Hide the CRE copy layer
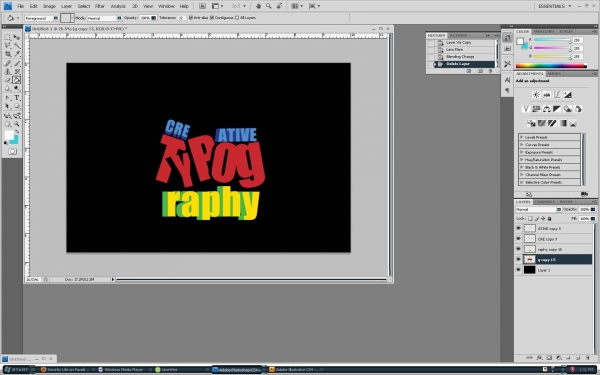 (x=518, y=238)
